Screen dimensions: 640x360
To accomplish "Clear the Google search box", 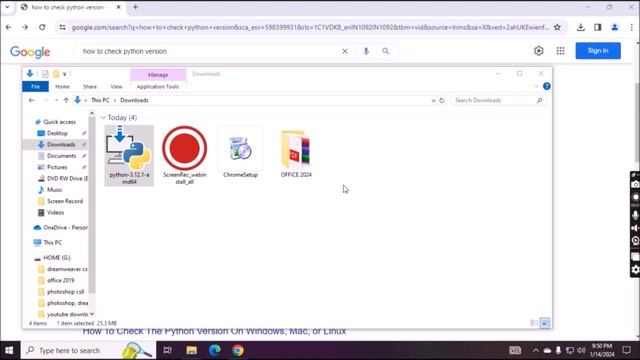I will click(x=345, y=51).
